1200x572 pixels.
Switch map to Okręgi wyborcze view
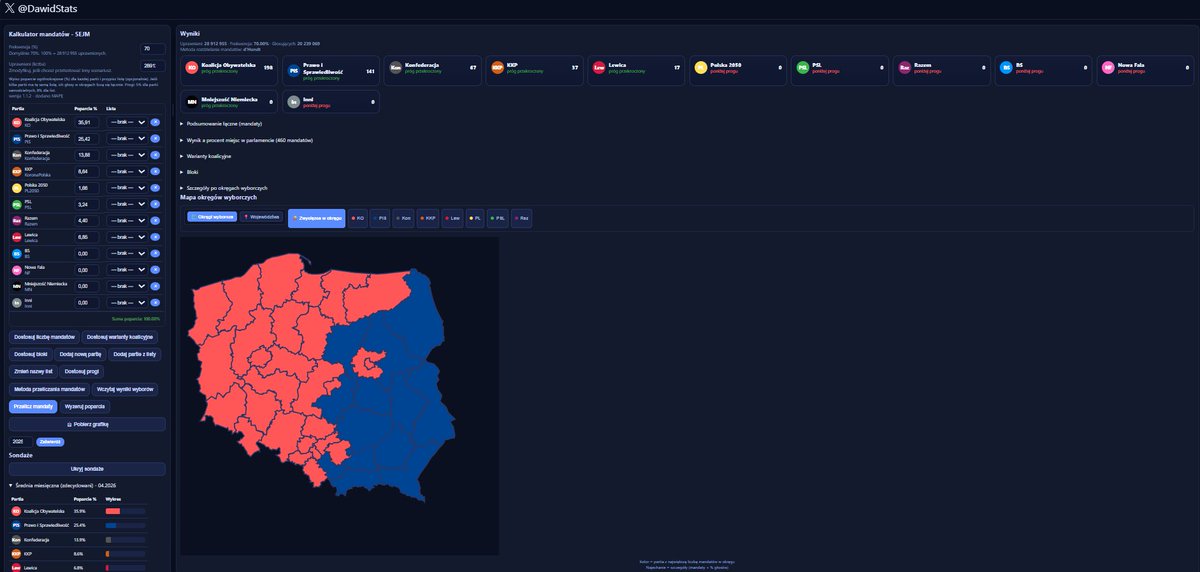tap(211, 216)
